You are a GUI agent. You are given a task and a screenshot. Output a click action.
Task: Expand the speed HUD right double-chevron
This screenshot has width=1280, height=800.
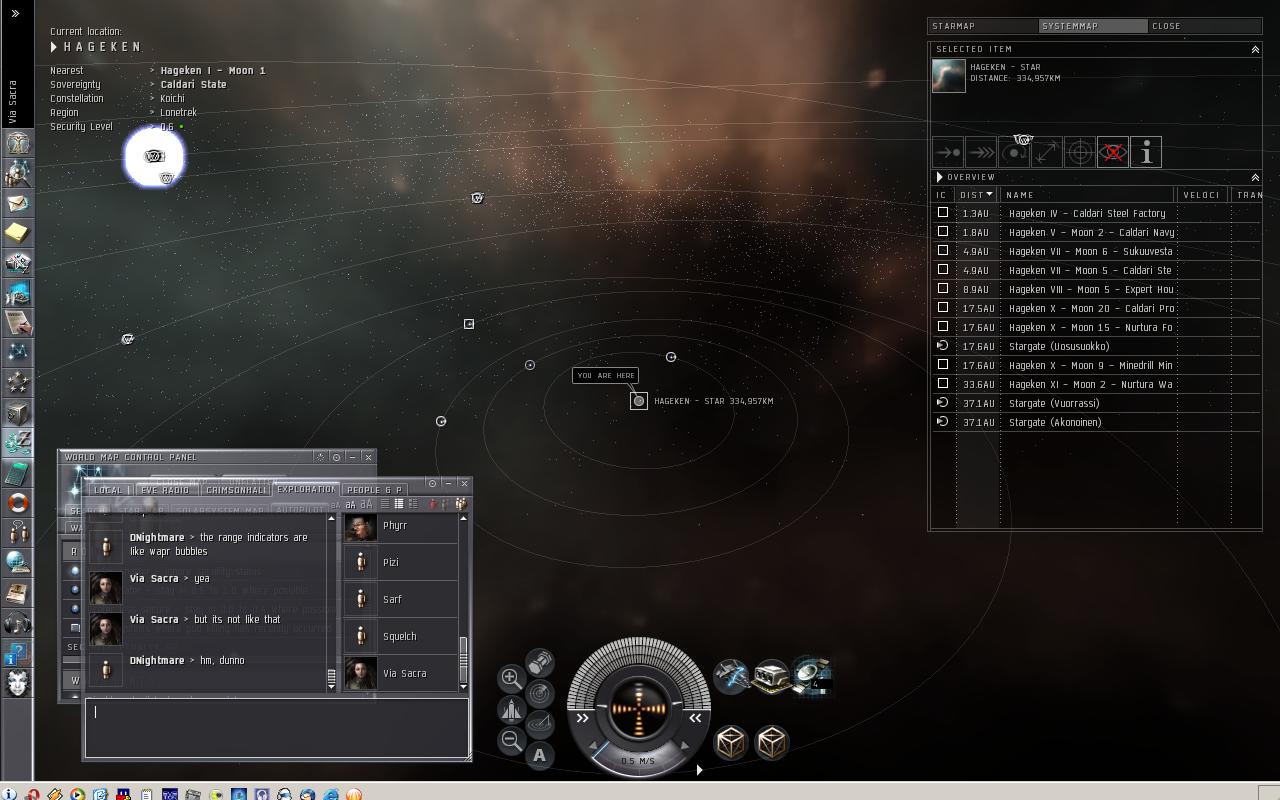click(x=695, y=718)
